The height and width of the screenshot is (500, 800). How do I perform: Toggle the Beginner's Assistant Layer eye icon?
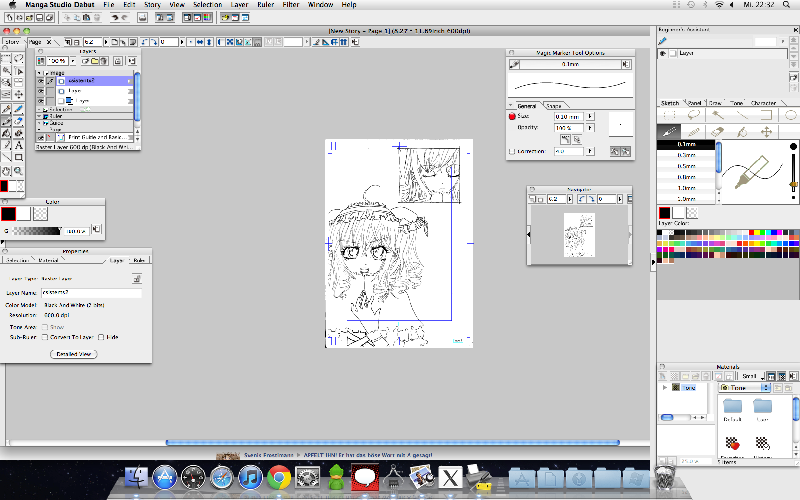[x=663, y=53]
